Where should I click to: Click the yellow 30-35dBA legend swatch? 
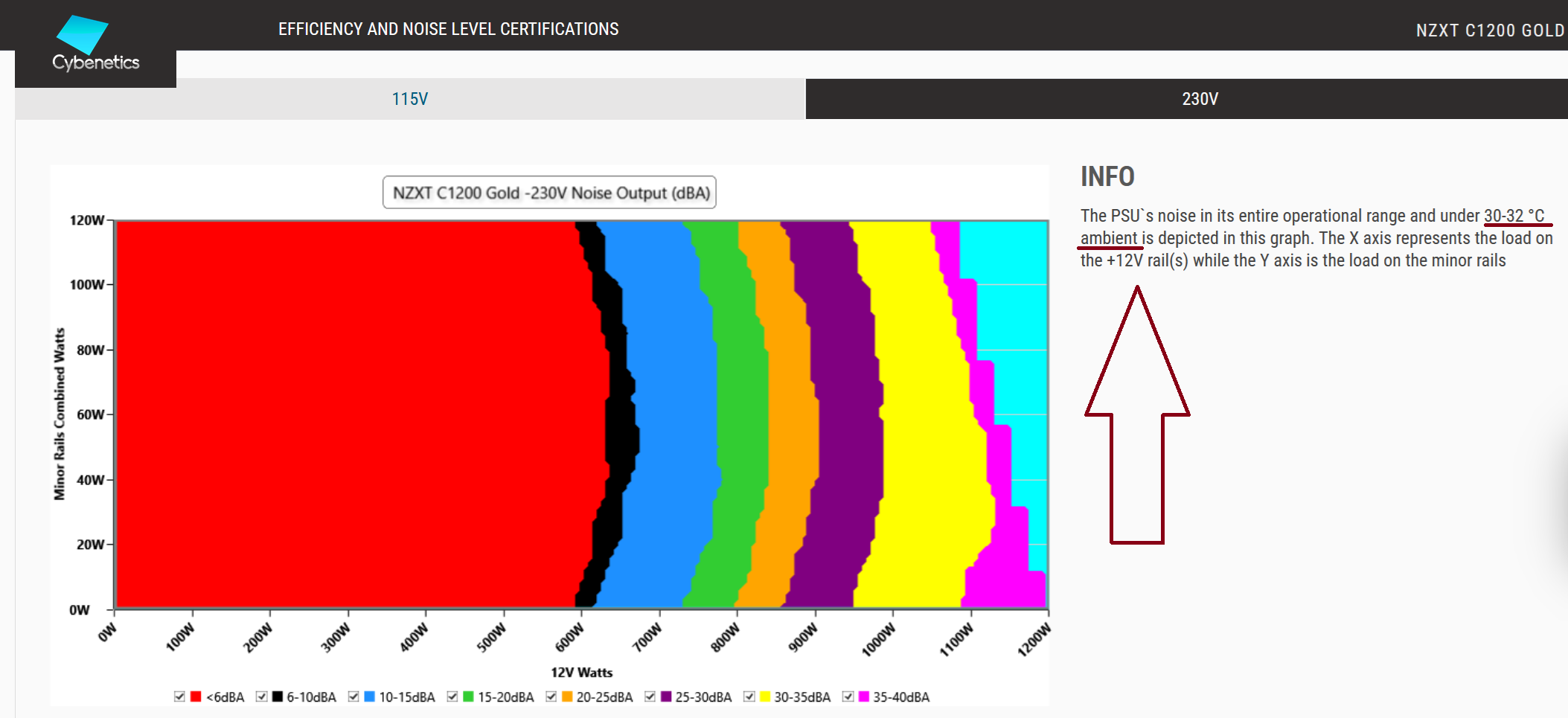tap(766, 696)
